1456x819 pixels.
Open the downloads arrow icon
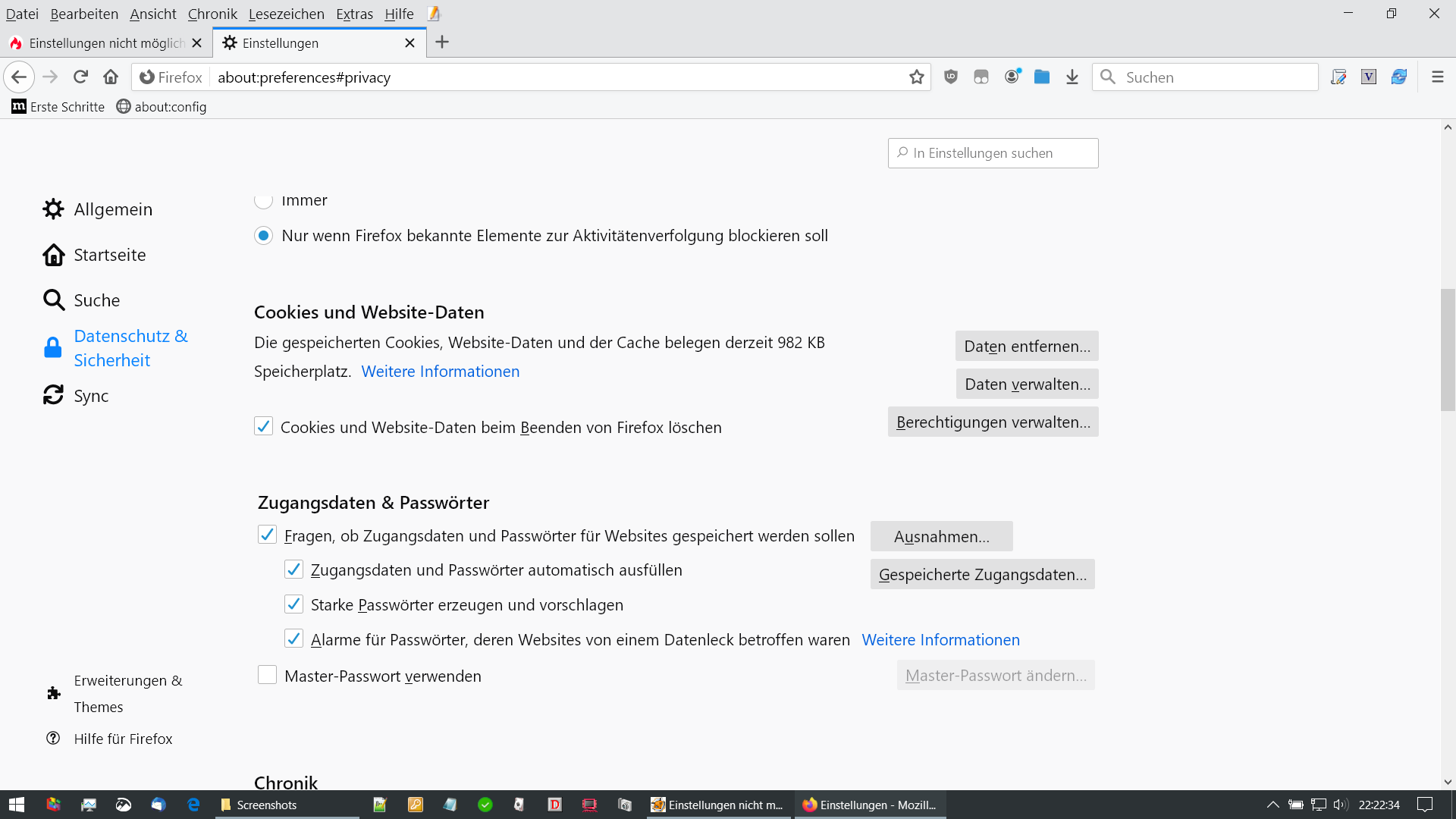point(1072,77)
